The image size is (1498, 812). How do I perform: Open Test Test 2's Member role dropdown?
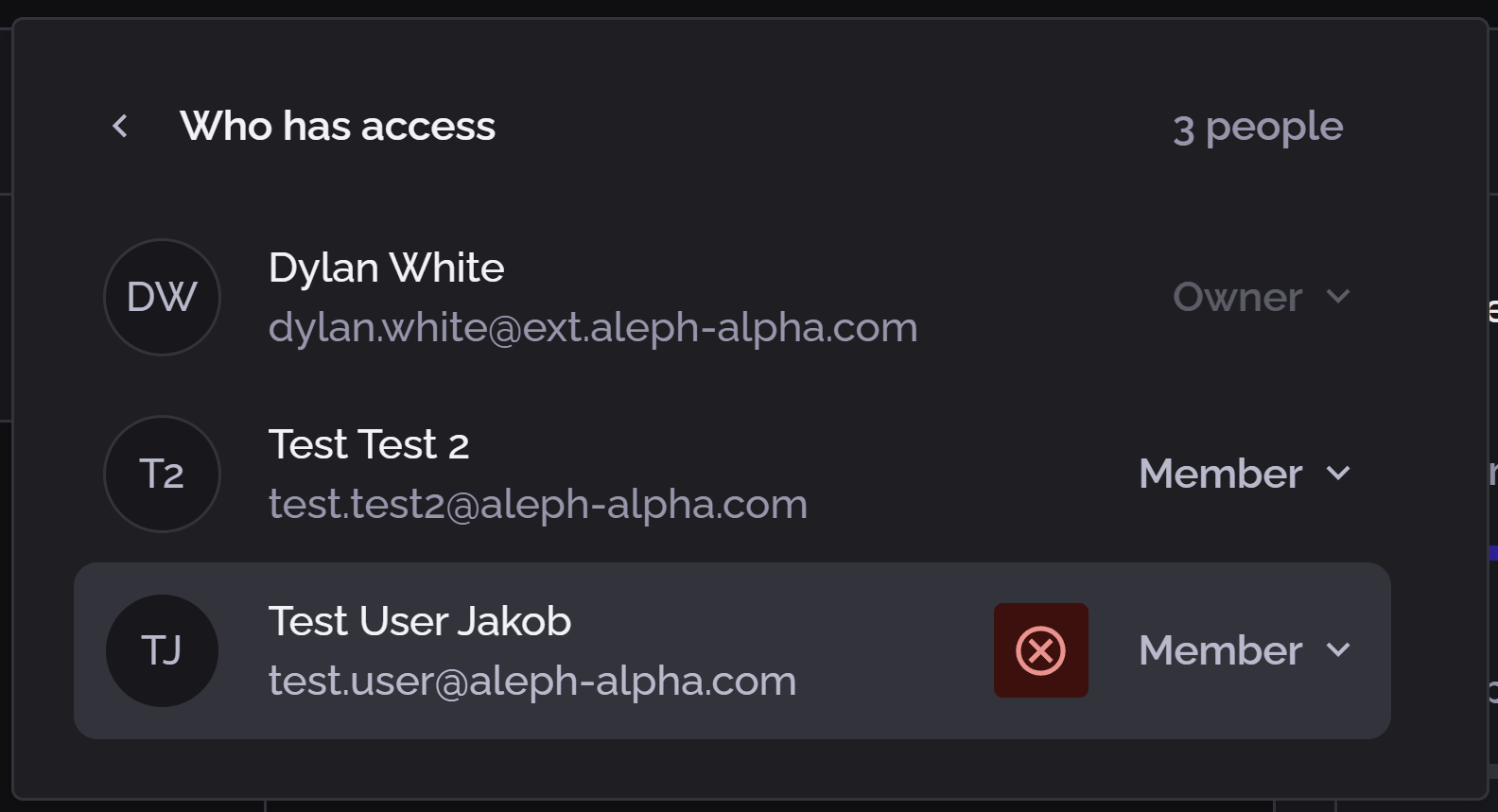[x=1221, y=474]
